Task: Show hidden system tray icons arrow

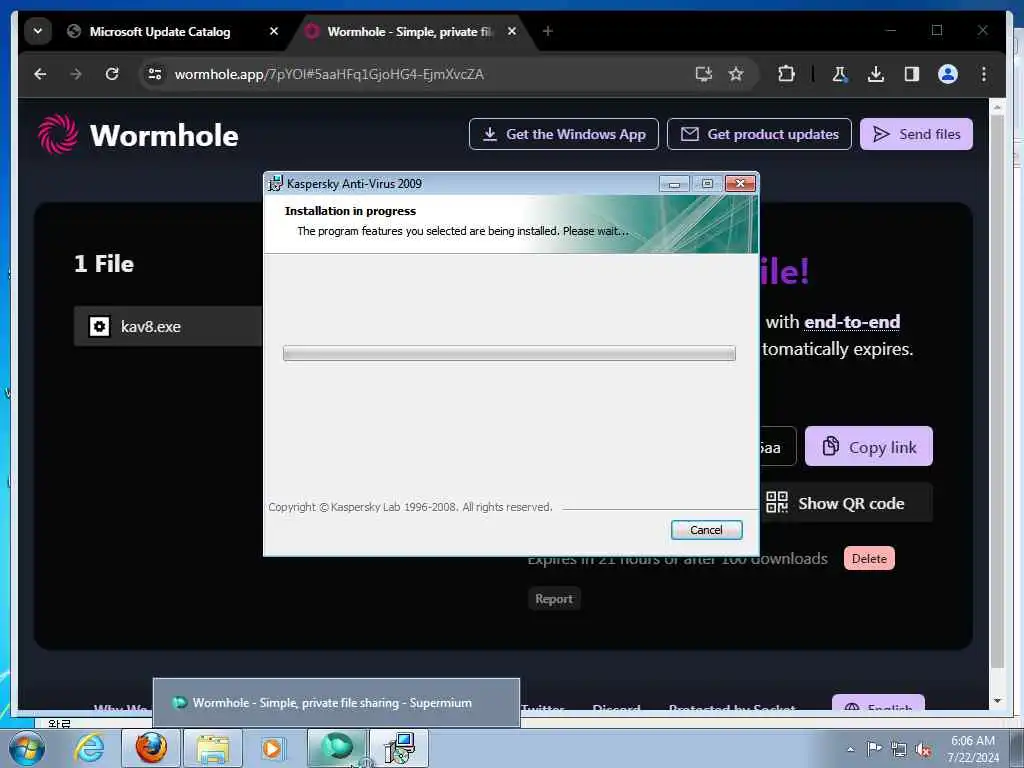Action: click(x=850, y=749)
